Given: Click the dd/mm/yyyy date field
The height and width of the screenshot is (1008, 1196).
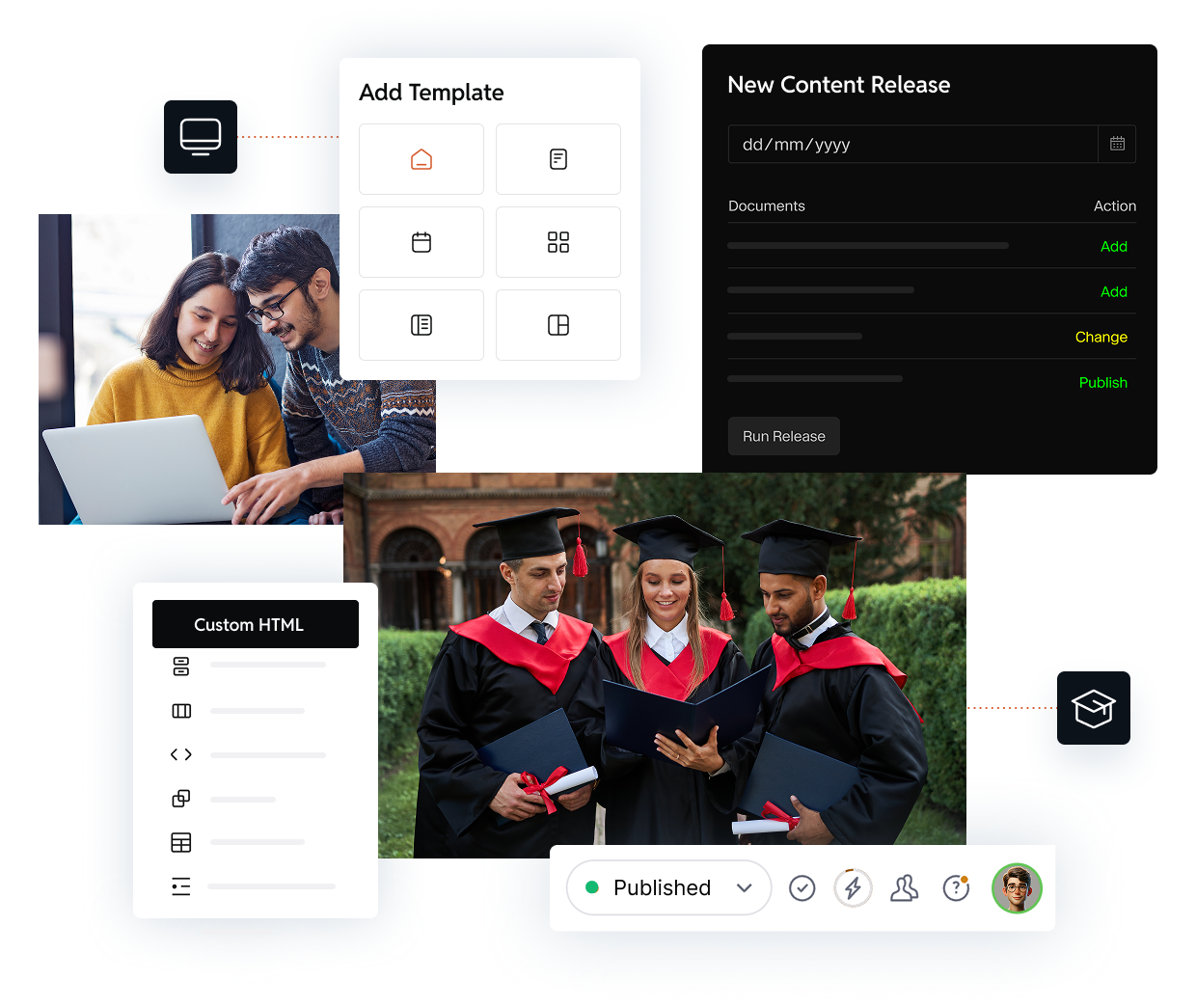Looking at the screenshot, I should (x=912, y=144).
